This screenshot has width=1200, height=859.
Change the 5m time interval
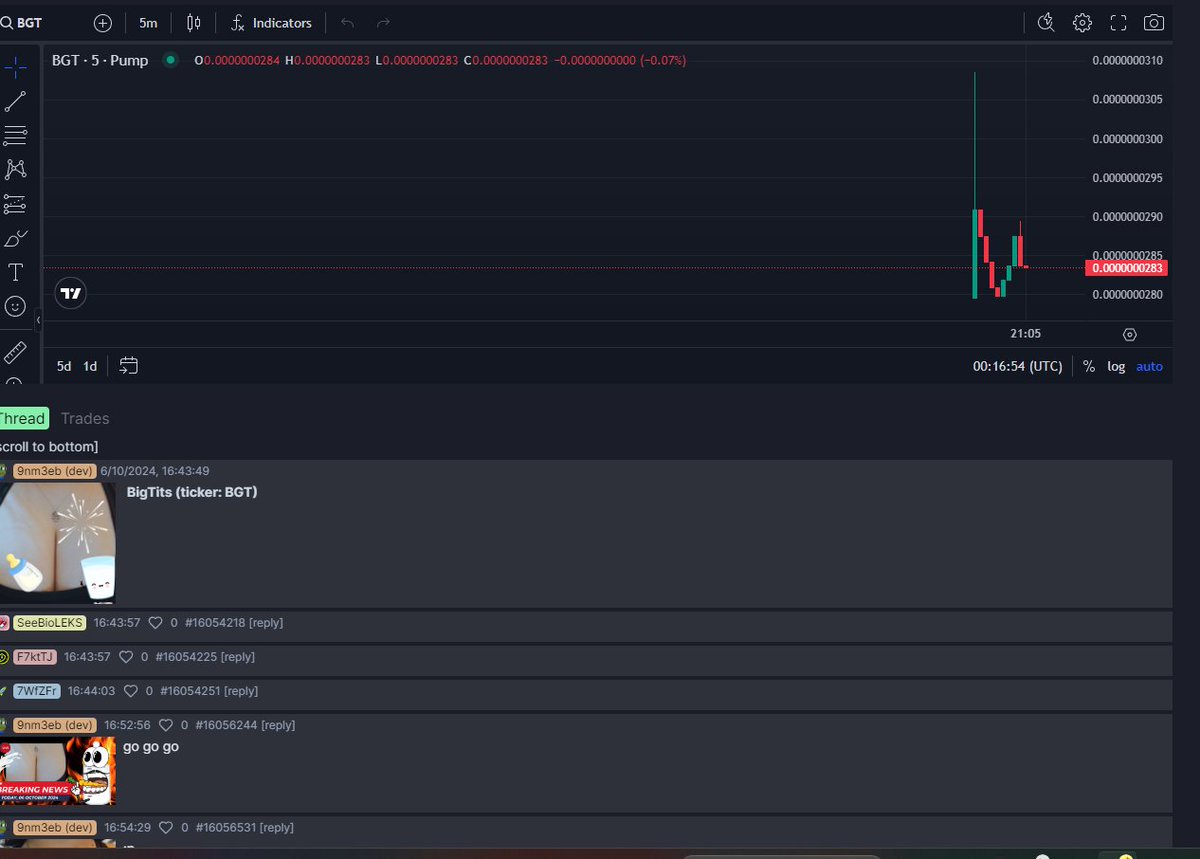tap(148, 22)
